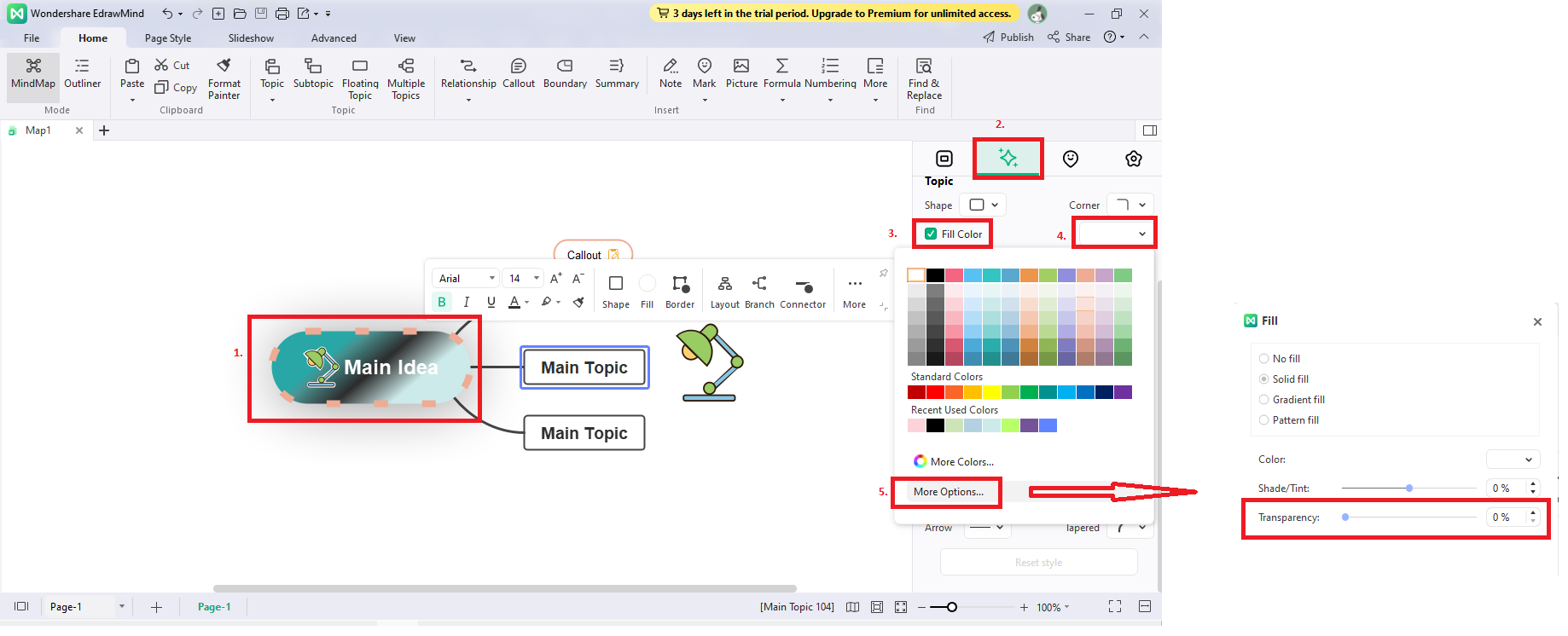Image resolution: width=1568 pixels, height=636 pixels.
Task: Click the More Options... entry
Action: coord(948,492)
